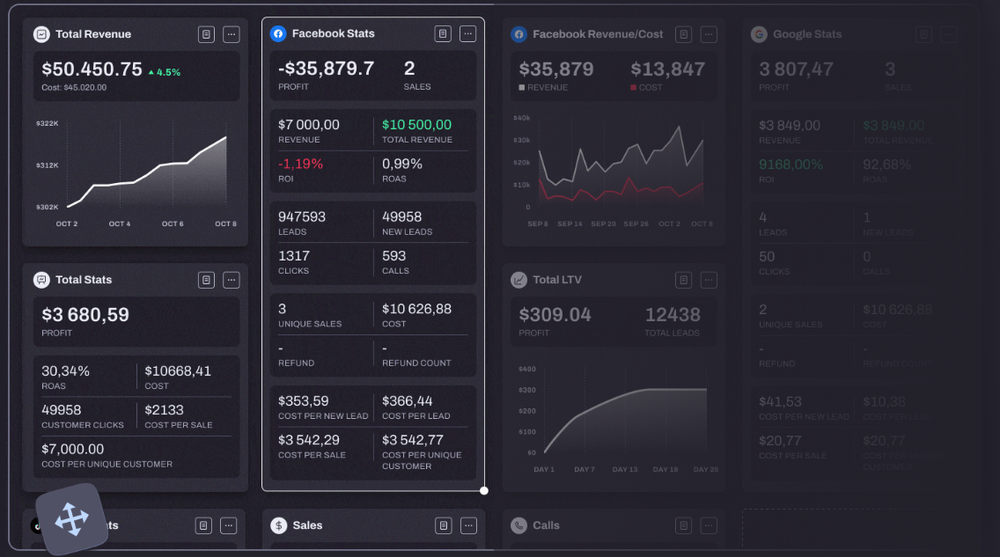Click the Total Revenue chart logo icon

[x=41, y=34]
